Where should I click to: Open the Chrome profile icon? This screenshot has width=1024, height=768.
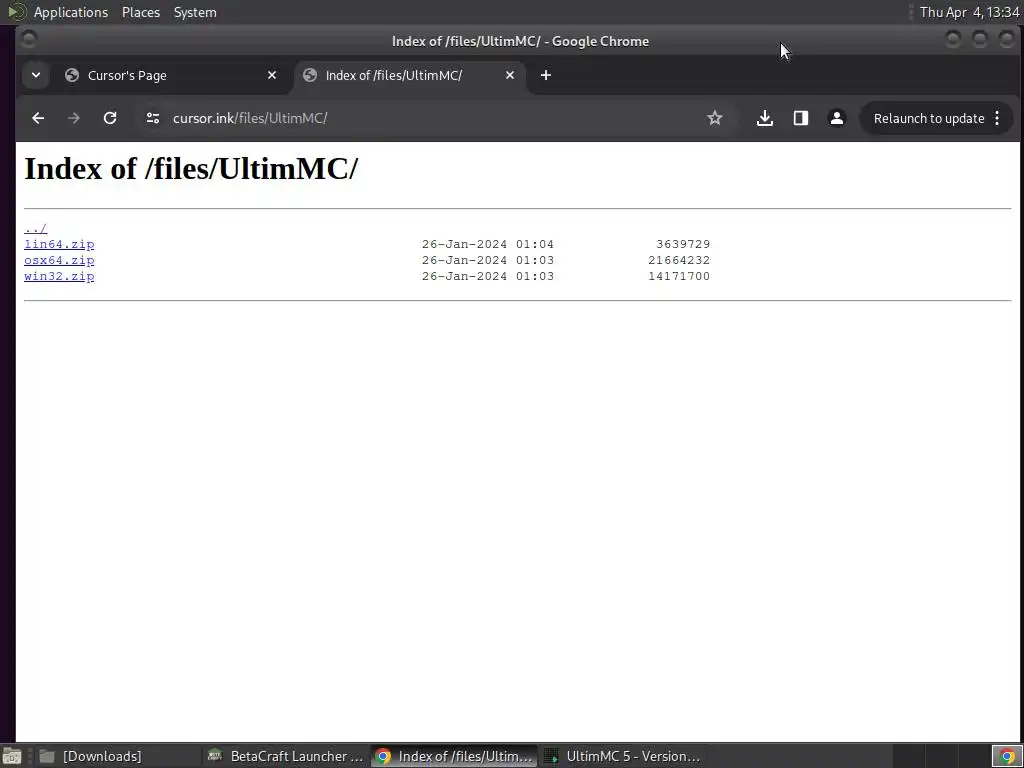pos(837,118)
